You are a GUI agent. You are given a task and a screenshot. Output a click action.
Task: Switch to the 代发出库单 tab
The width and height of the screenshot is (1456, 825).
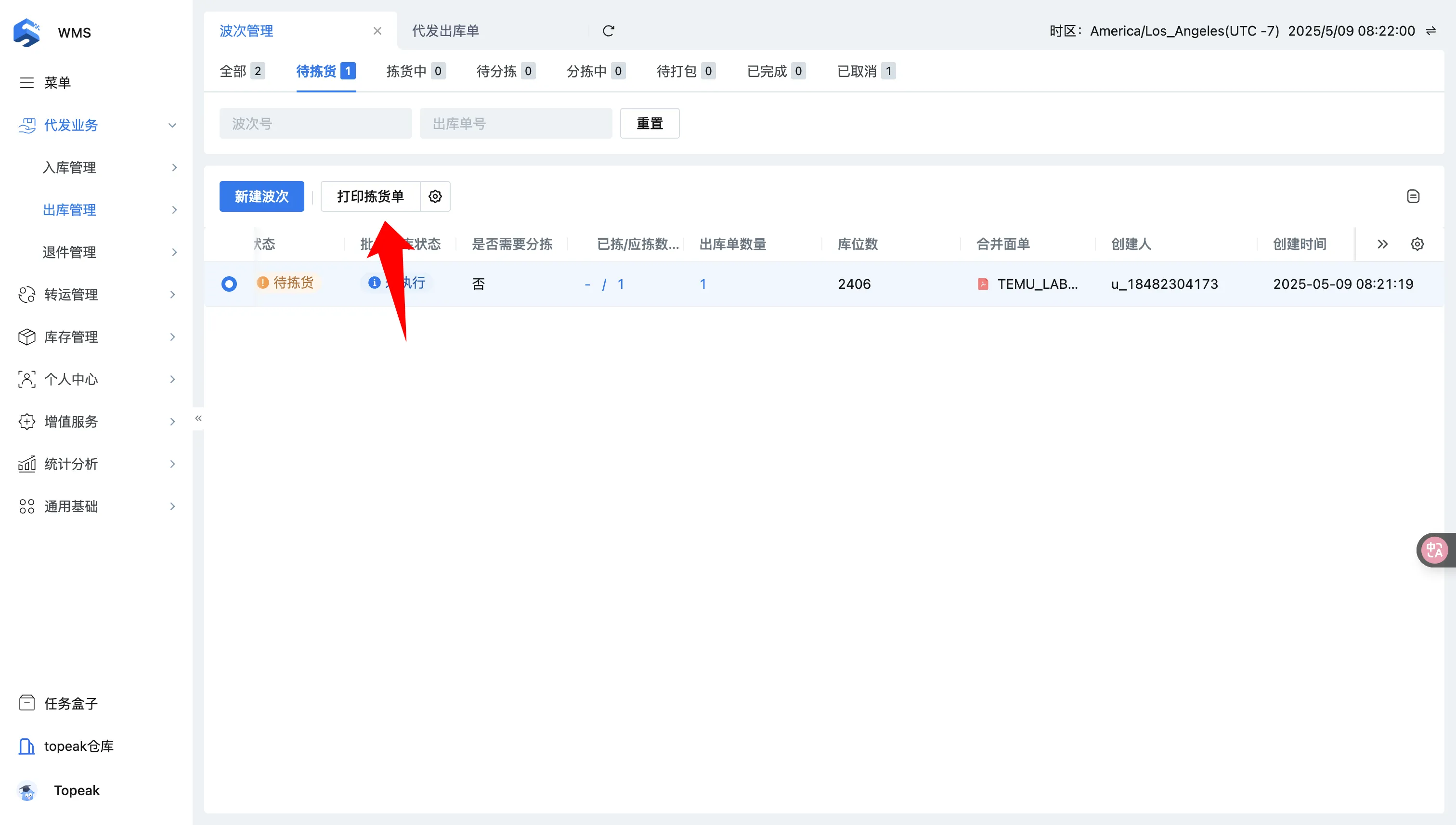tap(445, 31)
